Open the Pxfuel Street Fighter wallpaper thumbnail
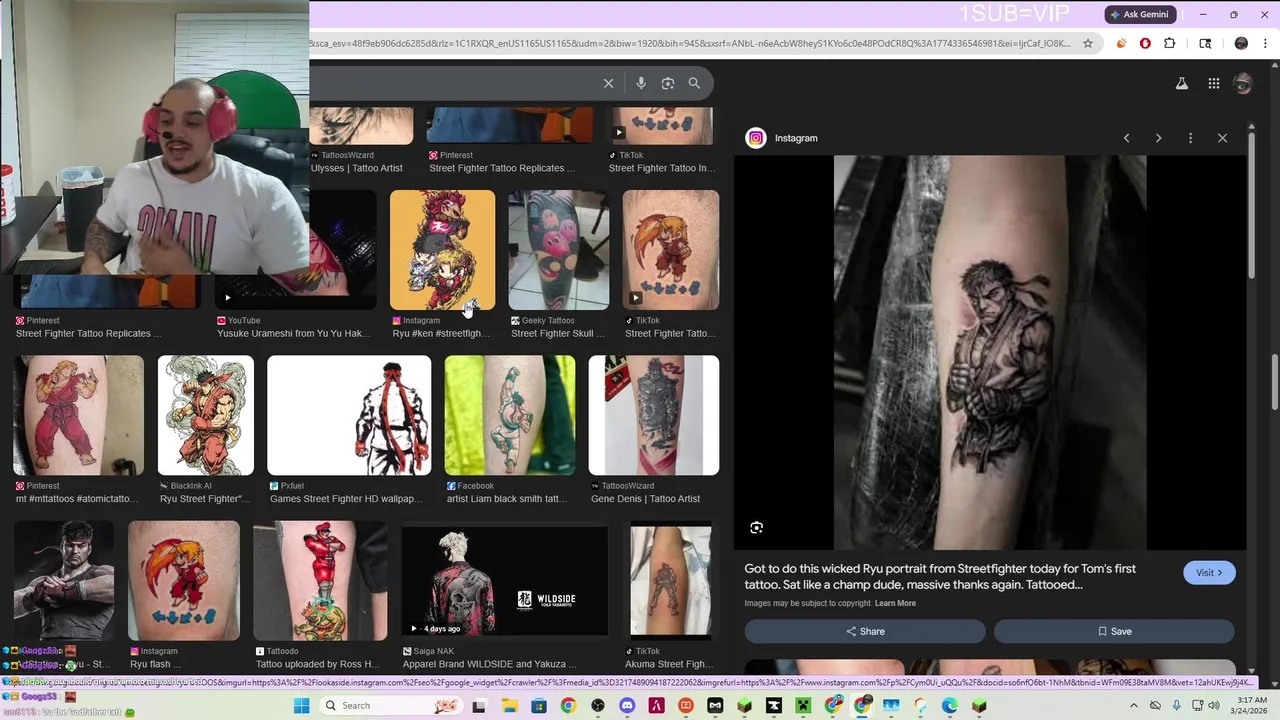 click(349, 415)
